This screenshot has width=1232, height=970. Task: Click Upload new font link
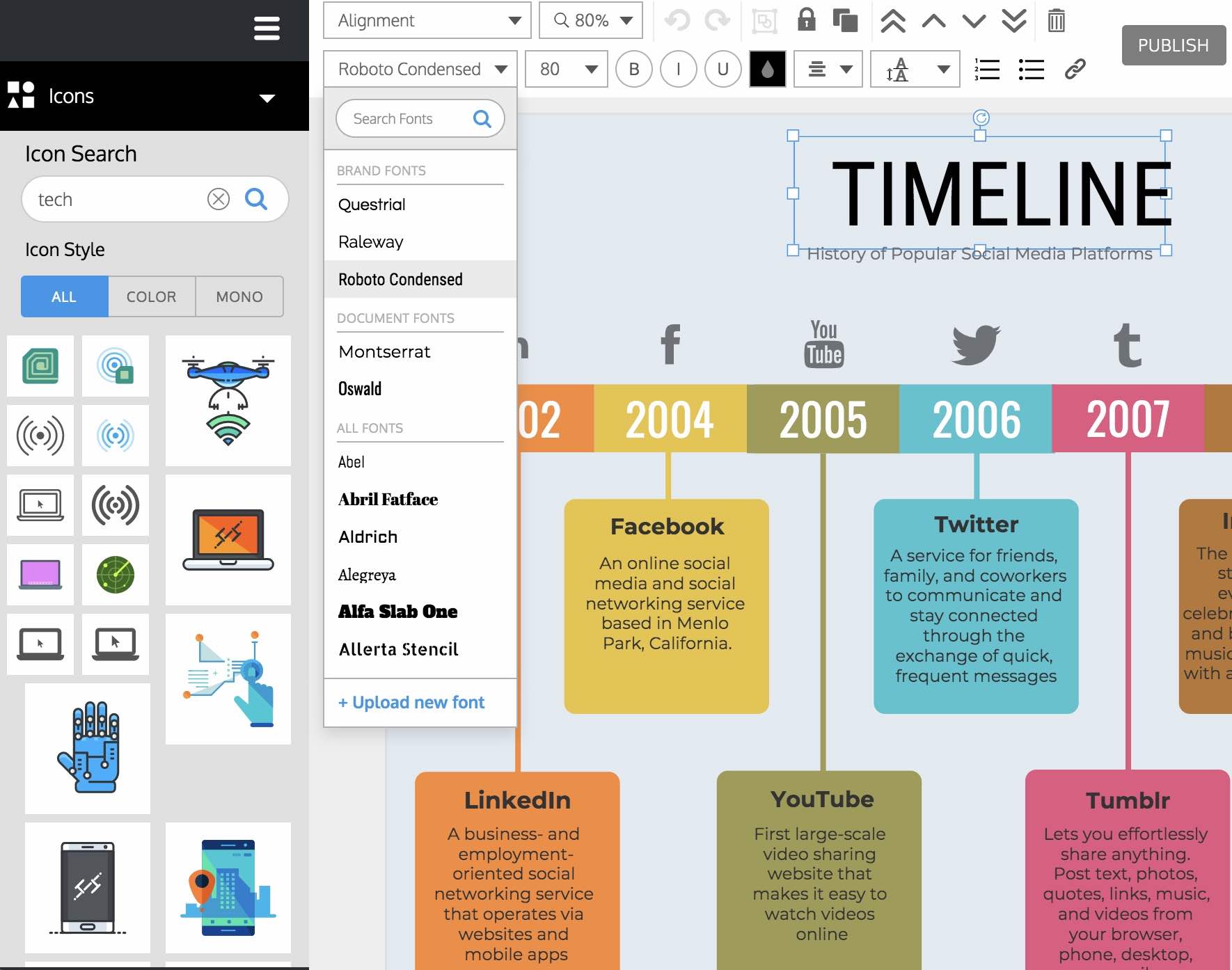(411, 702)
